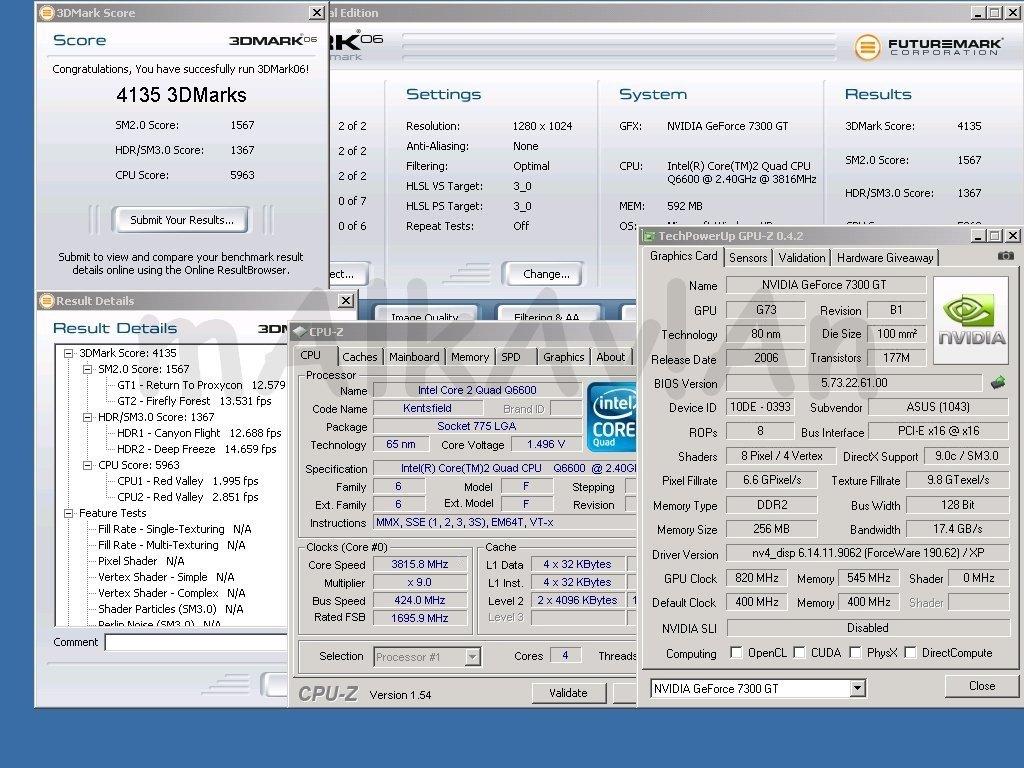Collapse the 3DMark Score: 4135 tree node
1024x768 pixels.
(68, 353)
